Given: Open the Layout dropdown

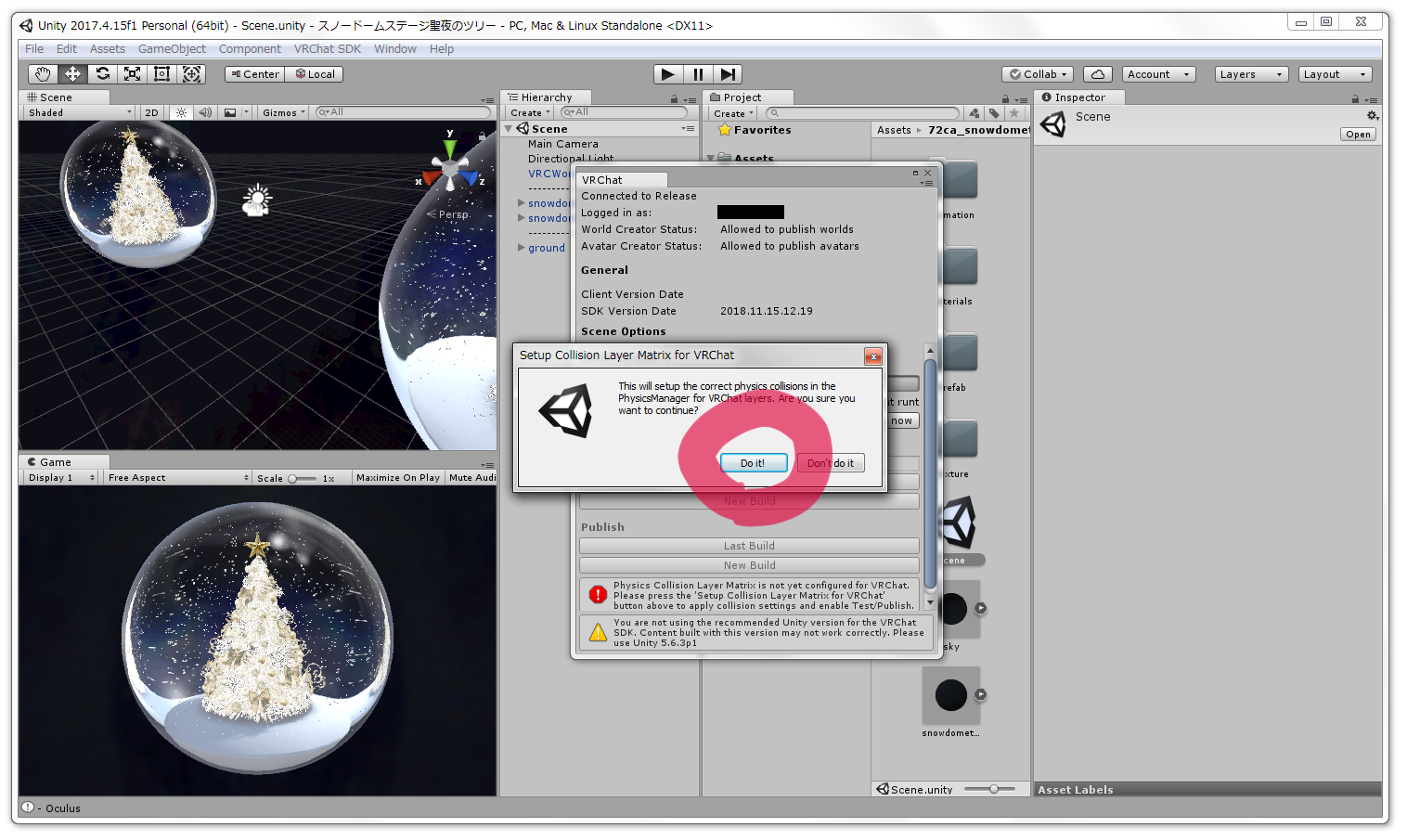Looking at the screenshot, I should pos(1335,74).
